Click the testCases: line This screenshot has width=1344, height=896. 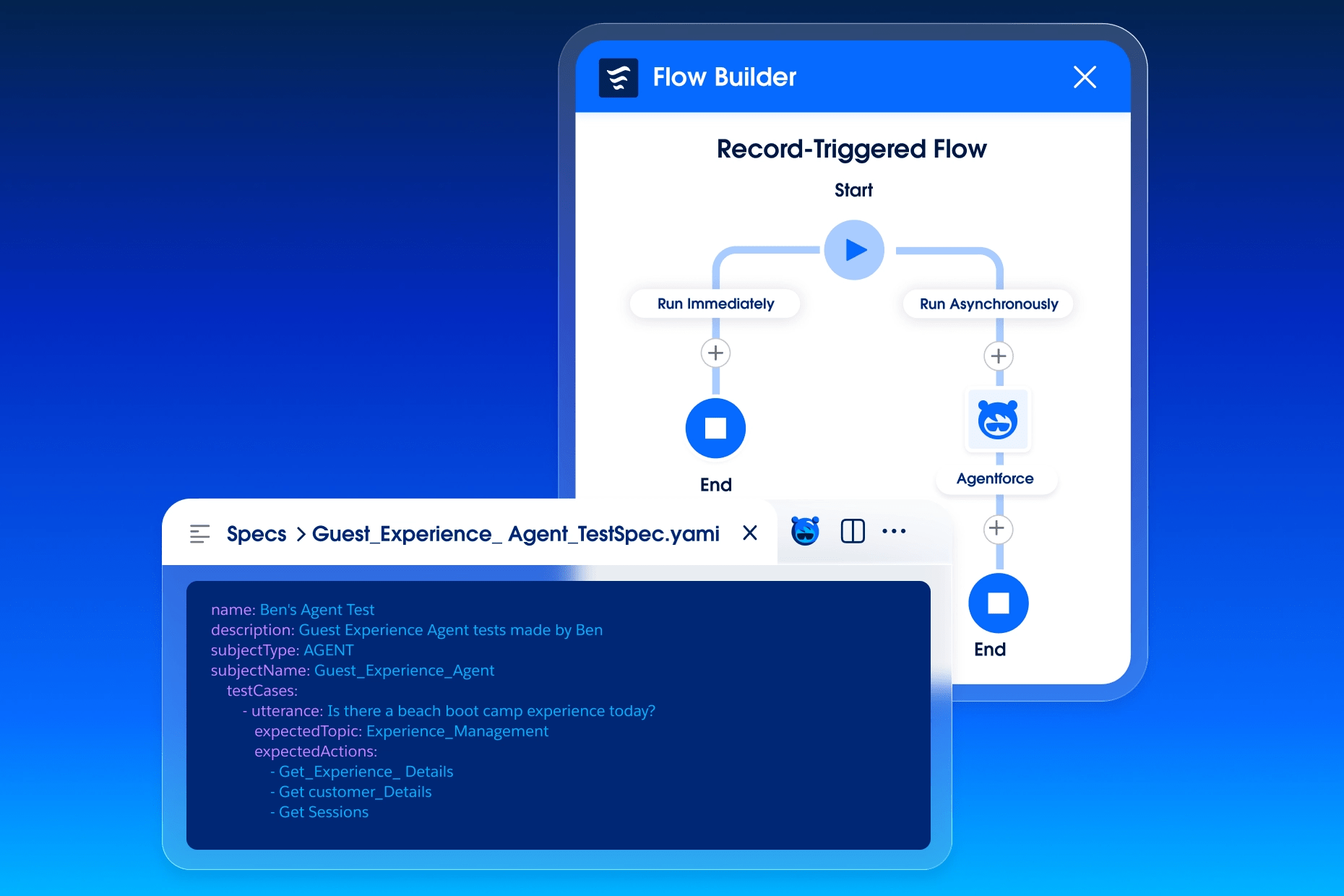[262, 691]
